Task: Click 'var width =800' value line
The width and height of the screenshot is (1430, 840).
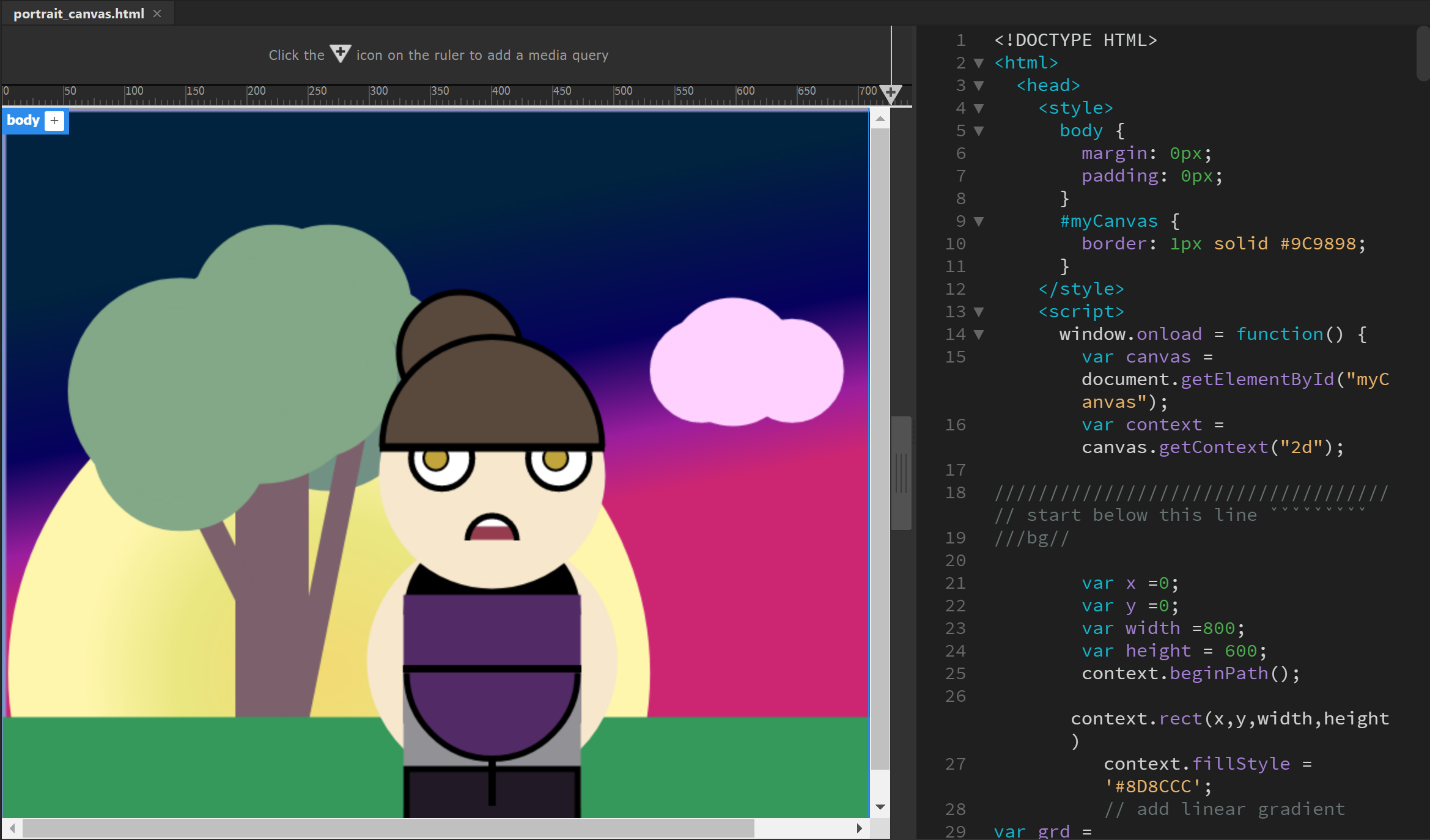Action: (x=1163, y=628)
